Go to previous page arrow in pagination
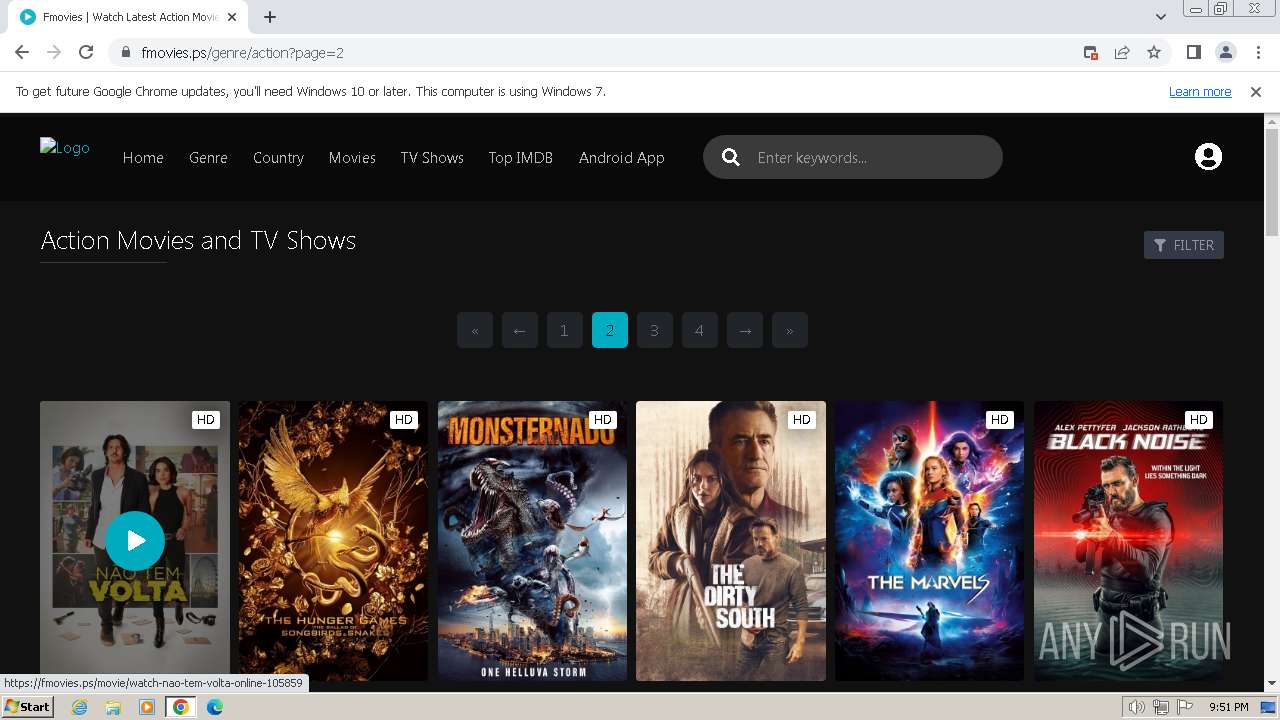Screen dimensions: 1280x720 pos(520,330)
